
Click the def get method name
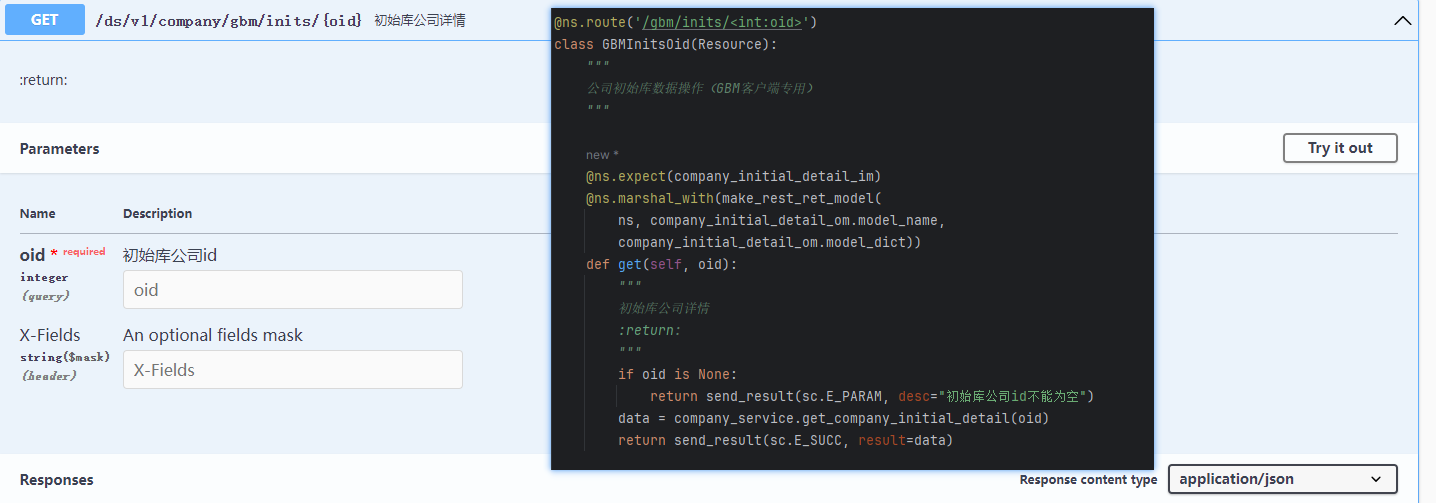point(630,265)
